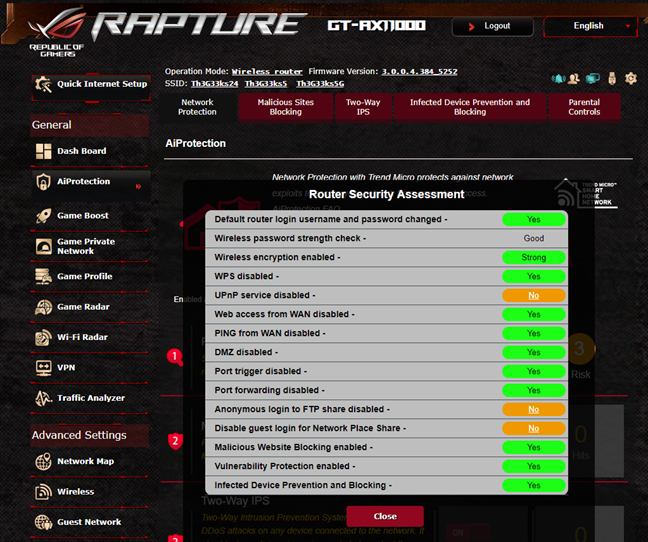
Task: Click the Game Boost rocket icon
Action: click(43, 216)
